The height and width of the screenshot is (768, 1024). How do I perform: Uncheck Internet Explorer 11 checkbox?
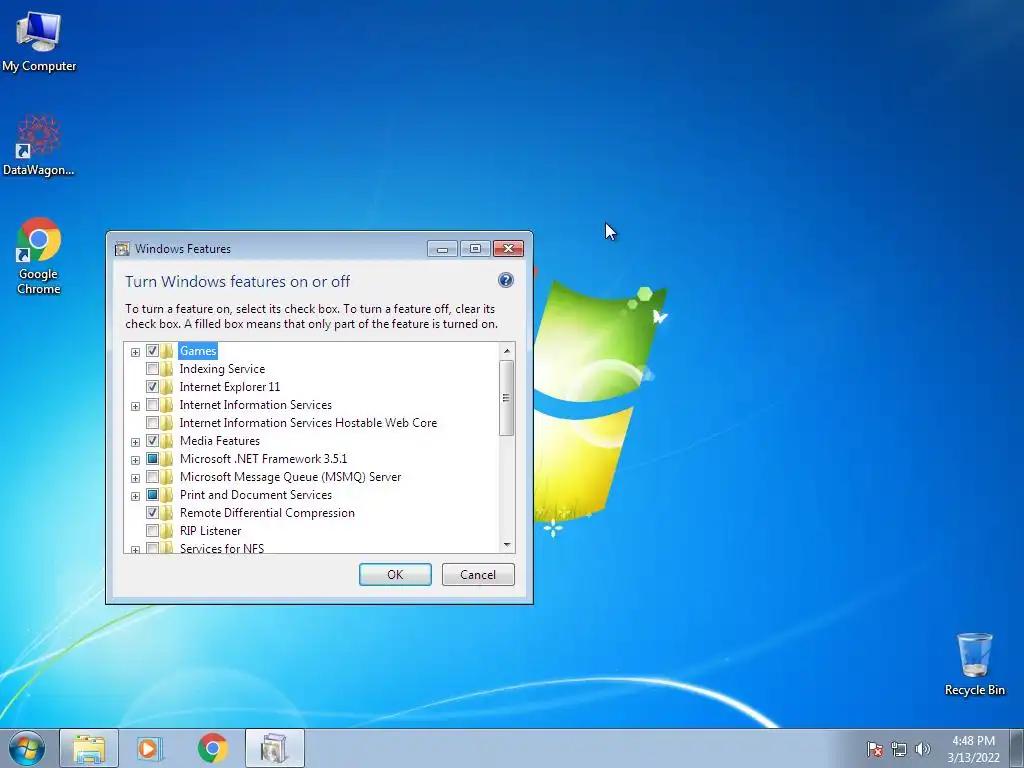pos(152,387)
